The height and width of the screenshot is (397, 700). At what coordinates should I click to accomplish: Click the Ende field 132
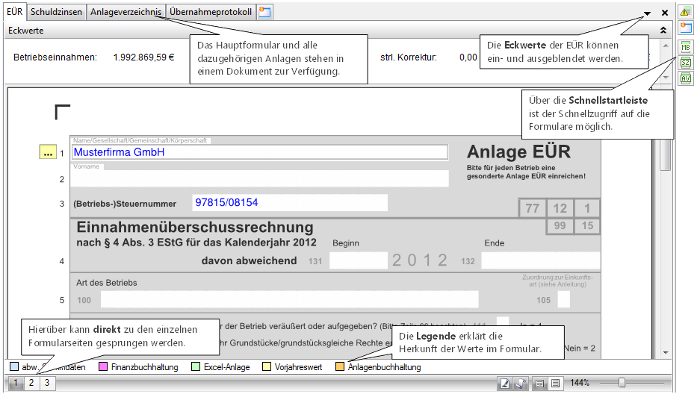[x=540, y=260]
